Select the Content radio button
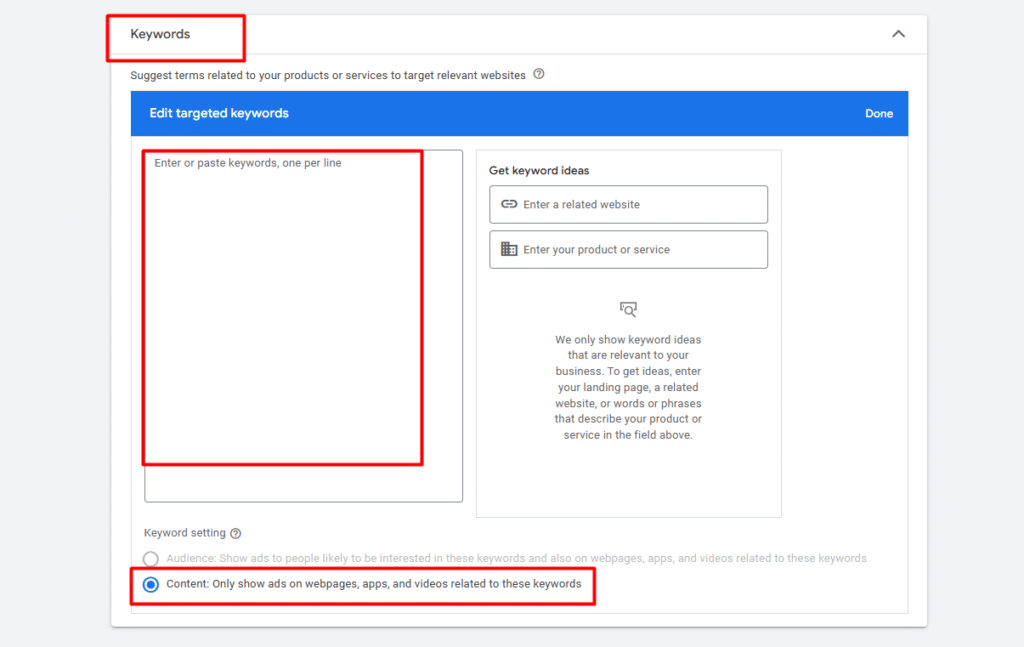The width and height of the screenshot is (1024, 647). tap(151, 584)
